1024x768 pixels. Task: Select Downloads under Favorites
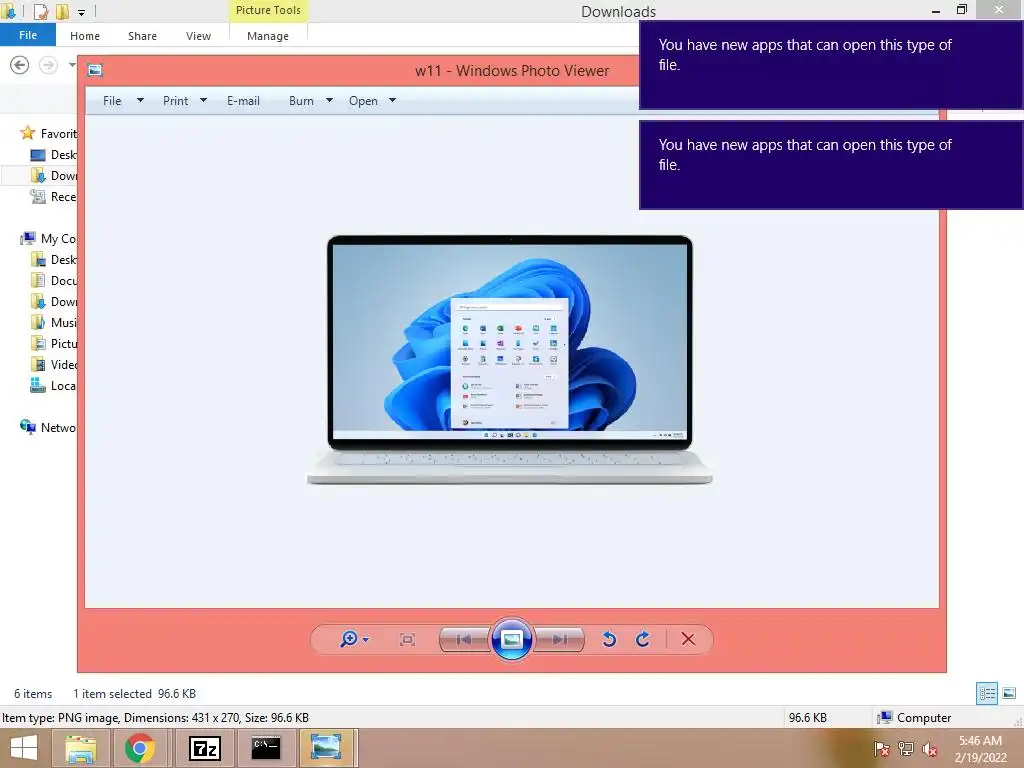(54, 176)
